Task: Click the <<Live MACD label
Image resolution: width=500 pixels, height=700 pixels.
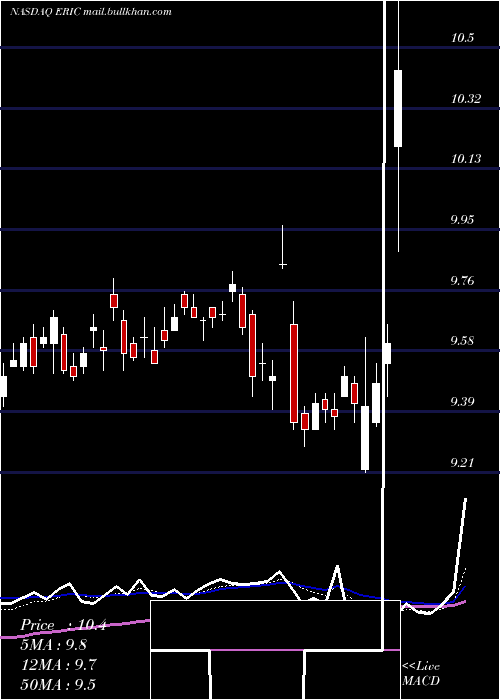Action: pyautogui.click(x=421, y=673)
